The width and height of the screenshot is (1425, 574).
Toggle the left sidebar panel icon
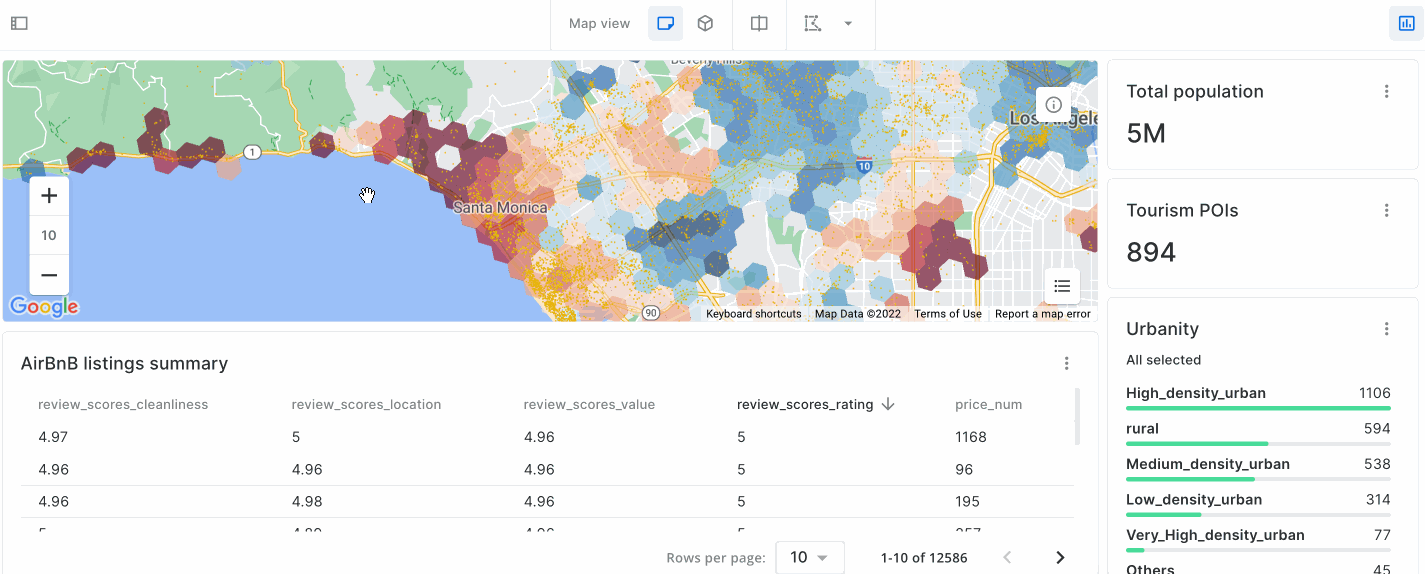(x=19, y=23)
